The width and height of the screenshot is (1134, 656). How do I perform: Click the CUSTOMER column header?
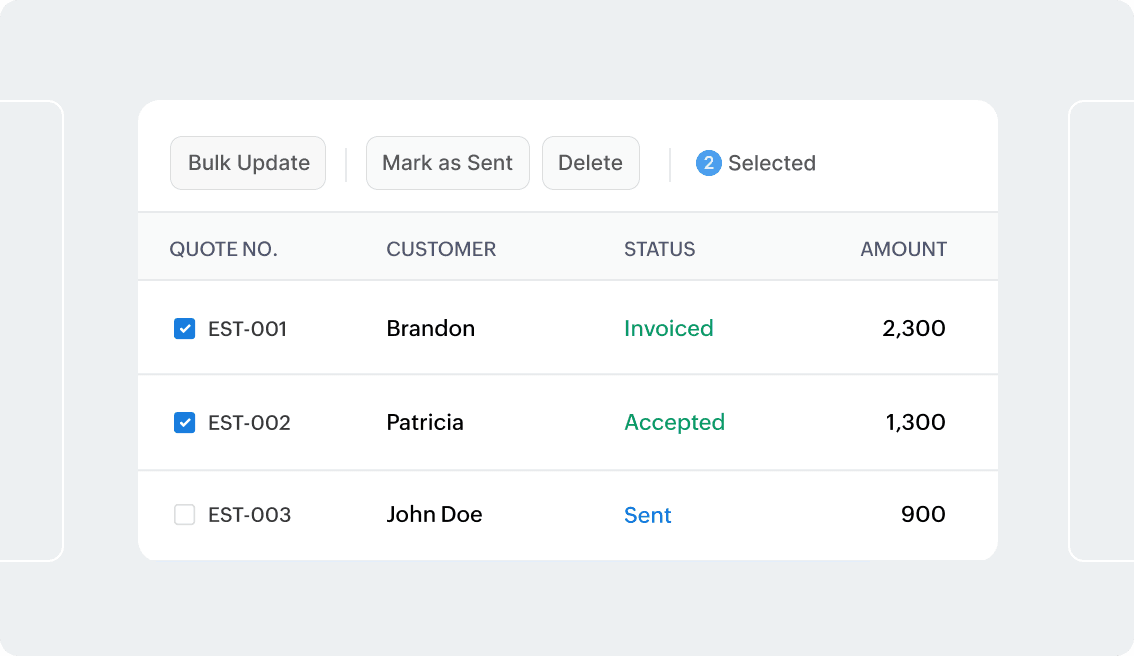coord(441,249)
